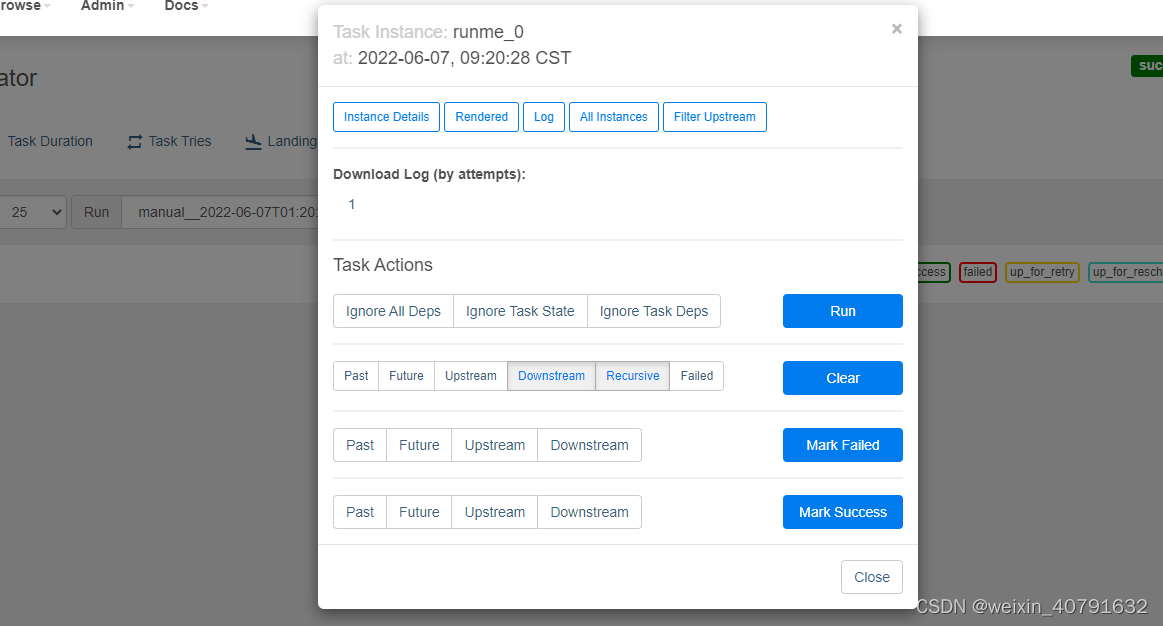Toggle Ignore Task Deps for Run
The width and height of the screenshot is (1163, 626).
click(653, 312)
